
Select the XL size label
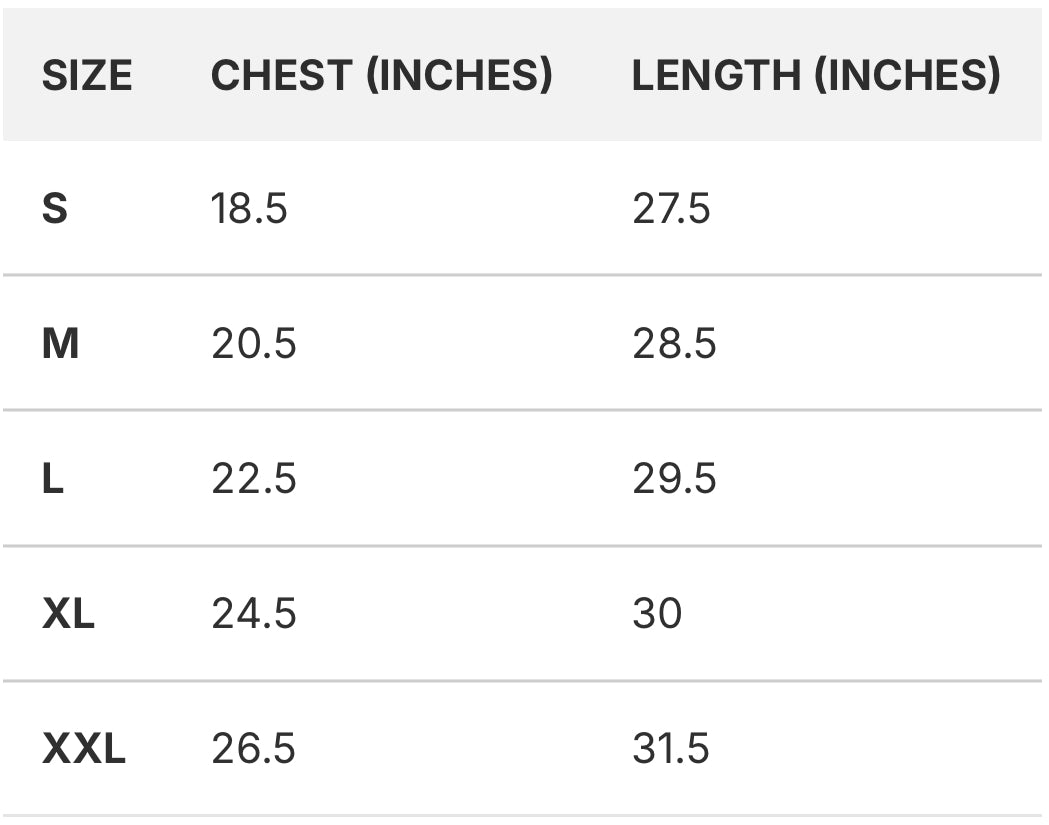pos(68,614)
